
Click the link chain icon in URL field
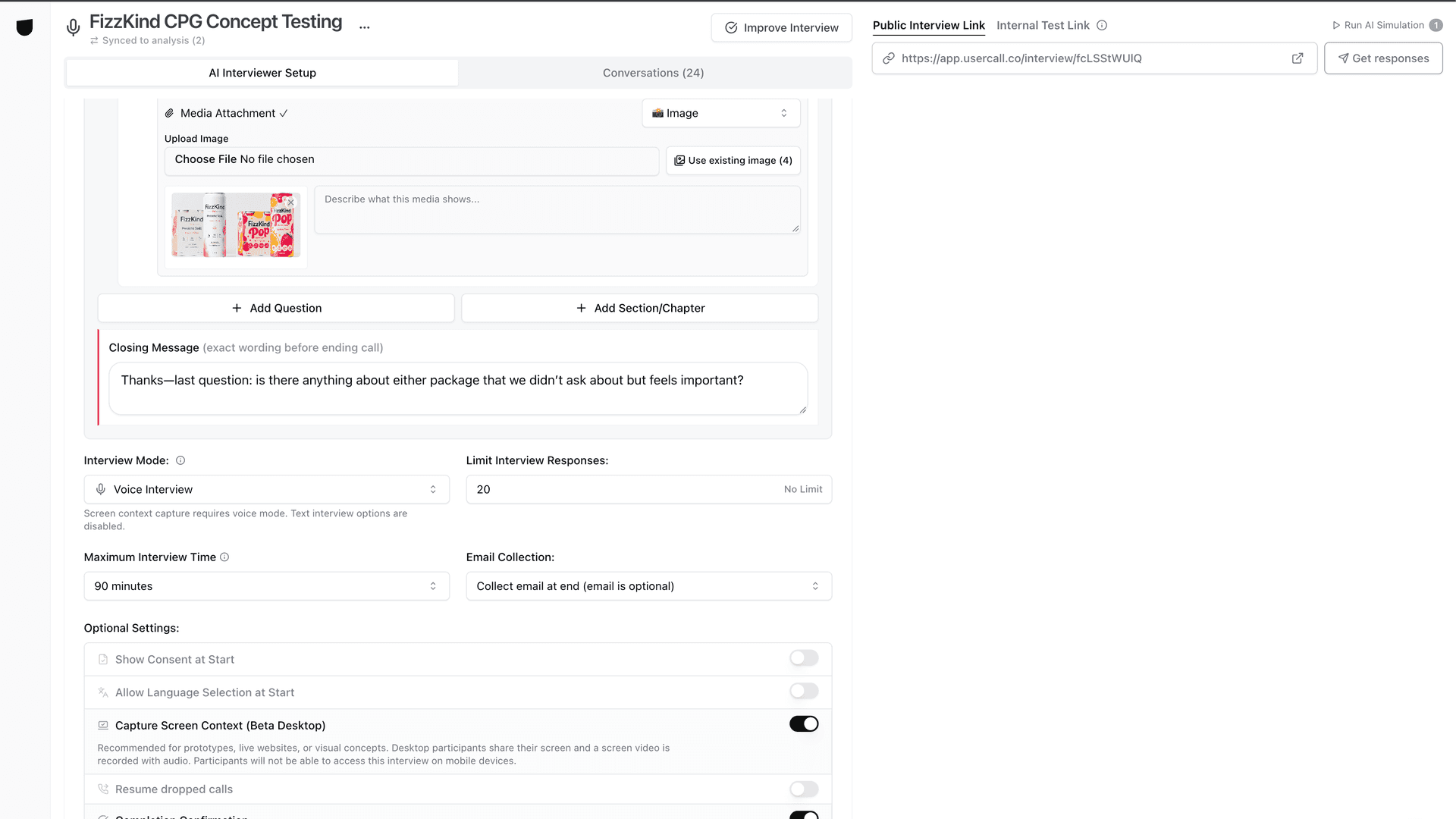[x=889, y=58]
